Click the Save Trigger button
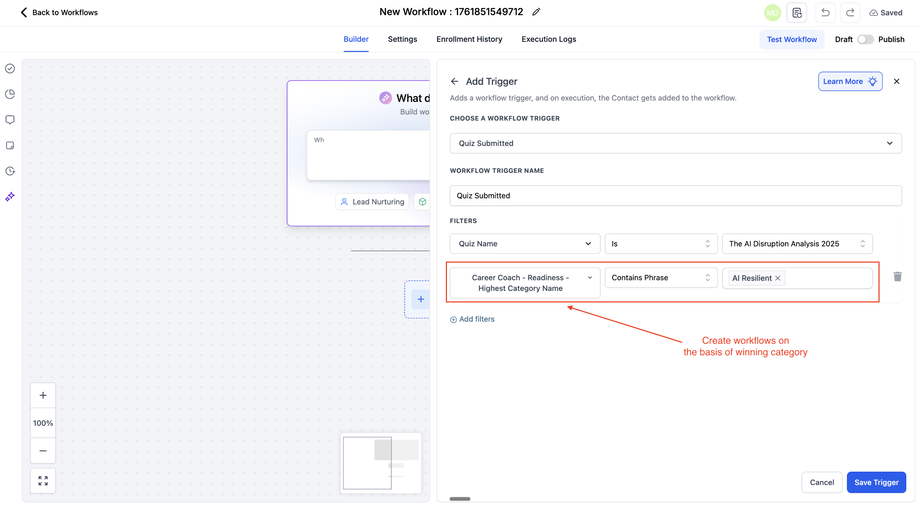 (876, 482)
